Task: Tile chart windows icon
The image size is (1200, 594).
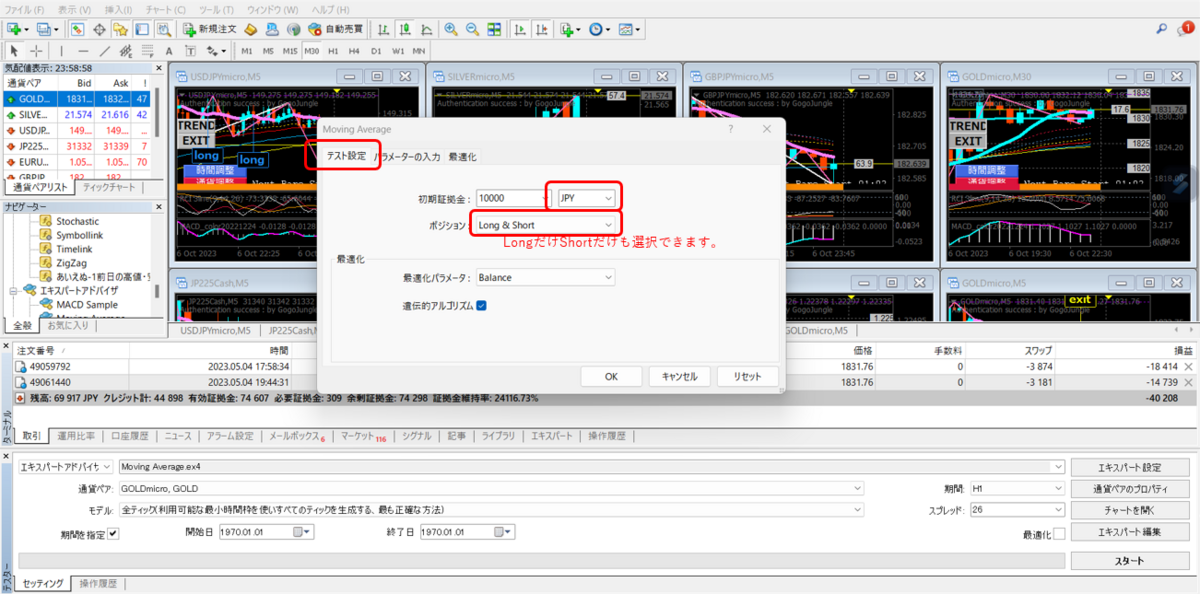Action: (x=494, y=29)
